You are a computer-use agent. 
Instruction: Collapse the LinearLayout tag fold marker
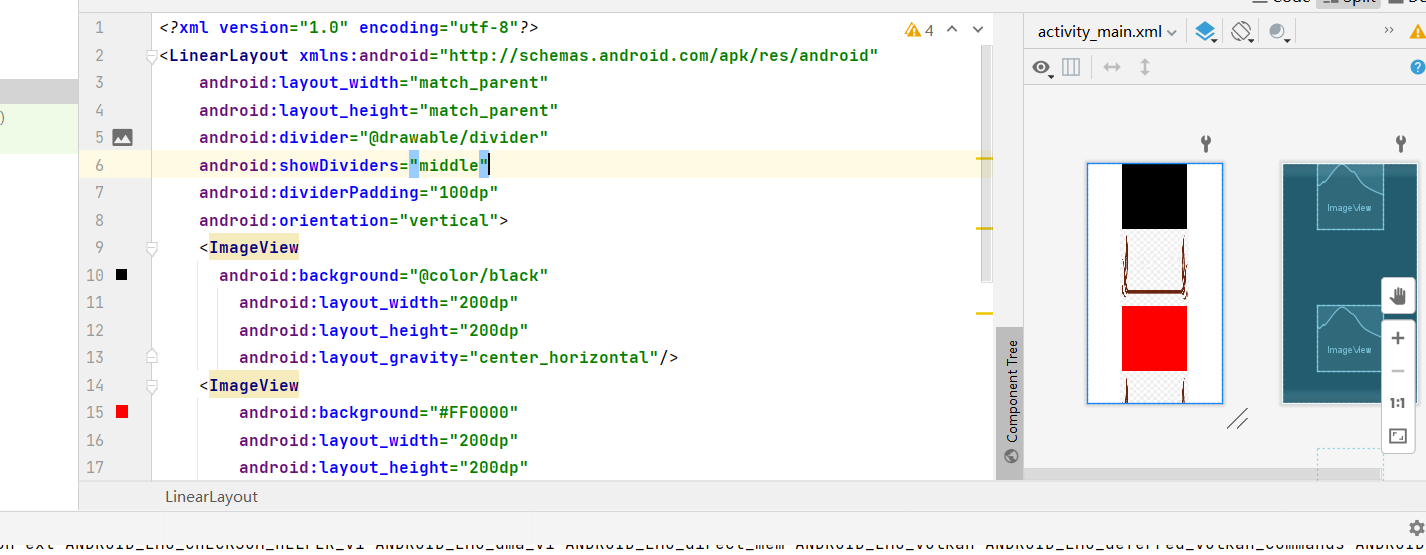click(151, 56)
